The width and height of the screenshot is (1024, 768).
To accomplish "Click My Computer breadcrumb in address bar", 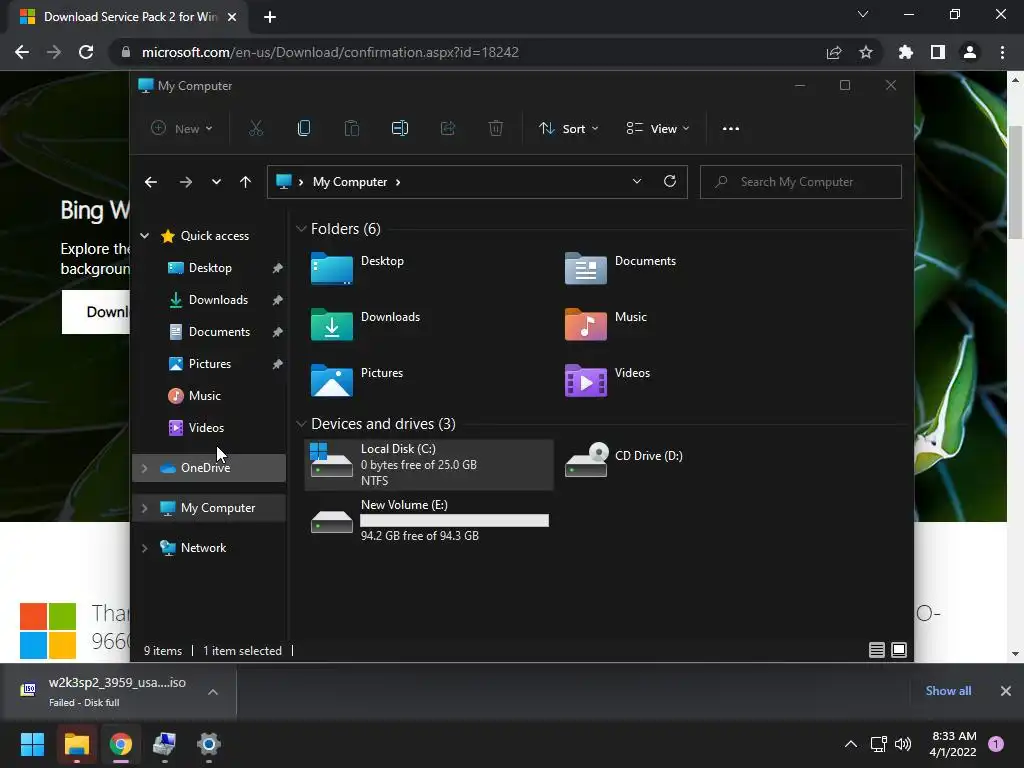I will click(x=350, y=182).
